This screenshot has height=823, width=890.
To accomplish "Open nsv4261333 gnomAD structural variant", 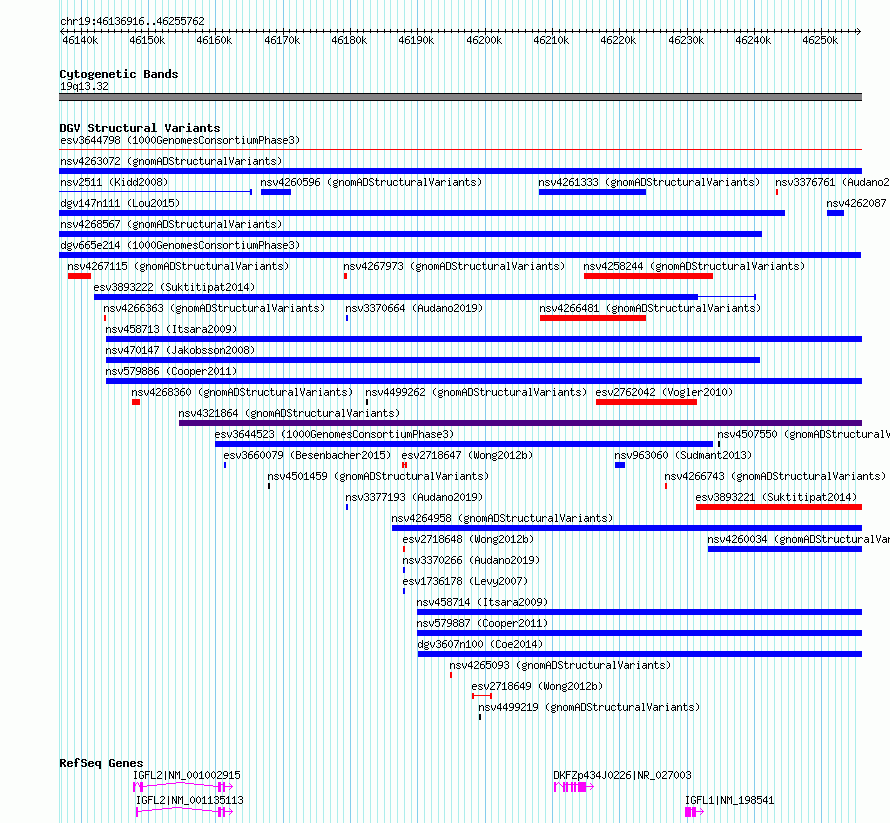I will tap(649, 182).
